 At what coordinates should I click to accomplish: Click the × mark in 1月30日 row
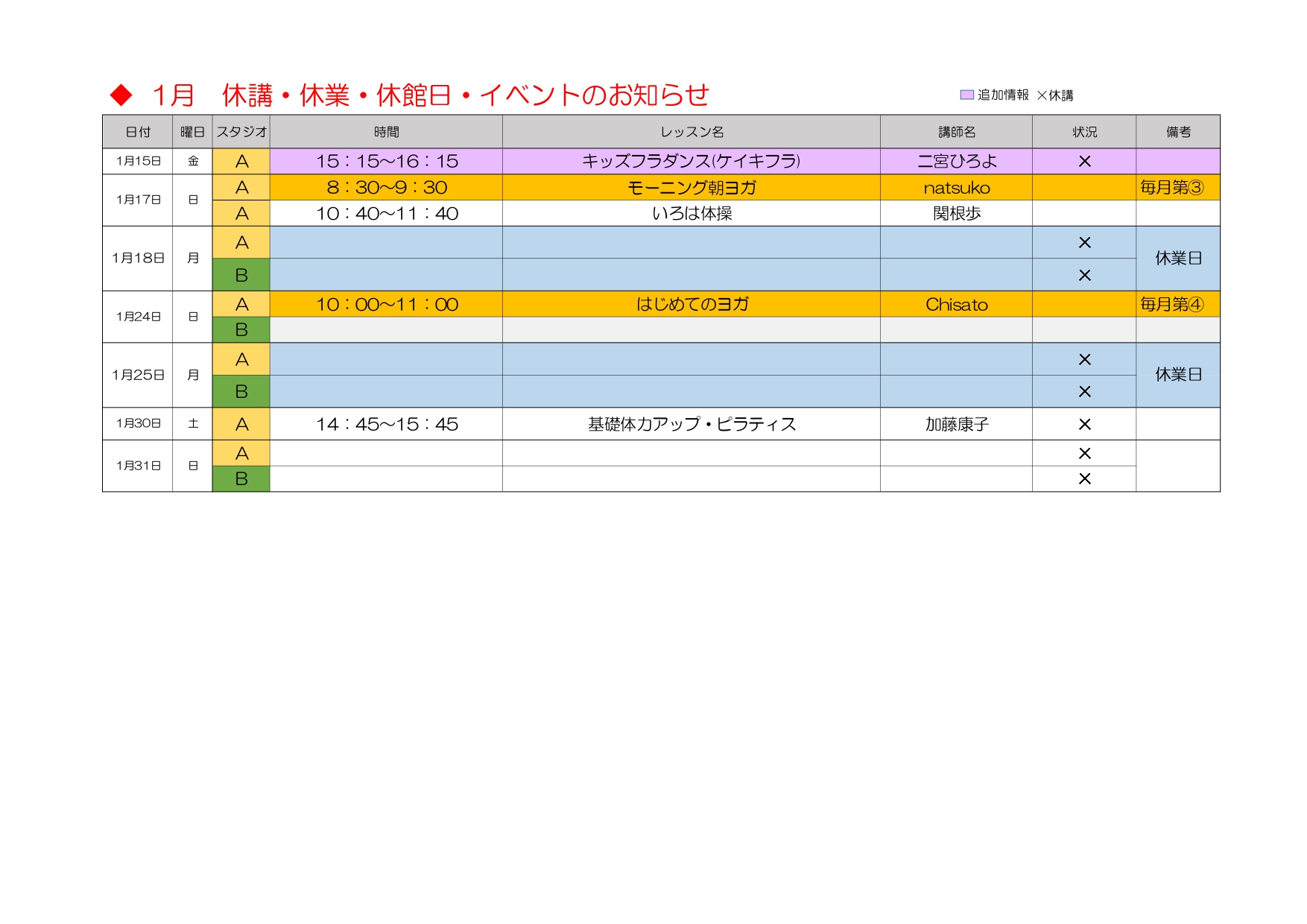point(1084,424)
